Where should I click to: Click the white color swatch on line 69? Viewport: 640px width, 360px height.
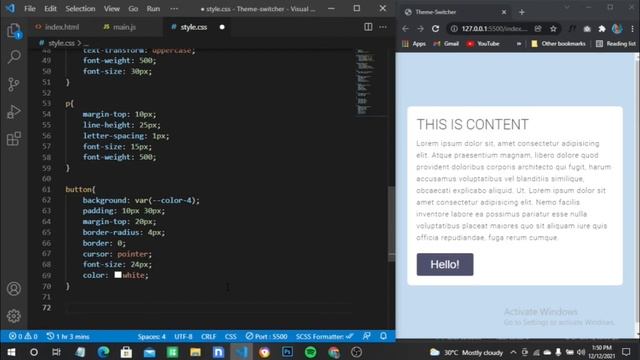coord(118,275)
